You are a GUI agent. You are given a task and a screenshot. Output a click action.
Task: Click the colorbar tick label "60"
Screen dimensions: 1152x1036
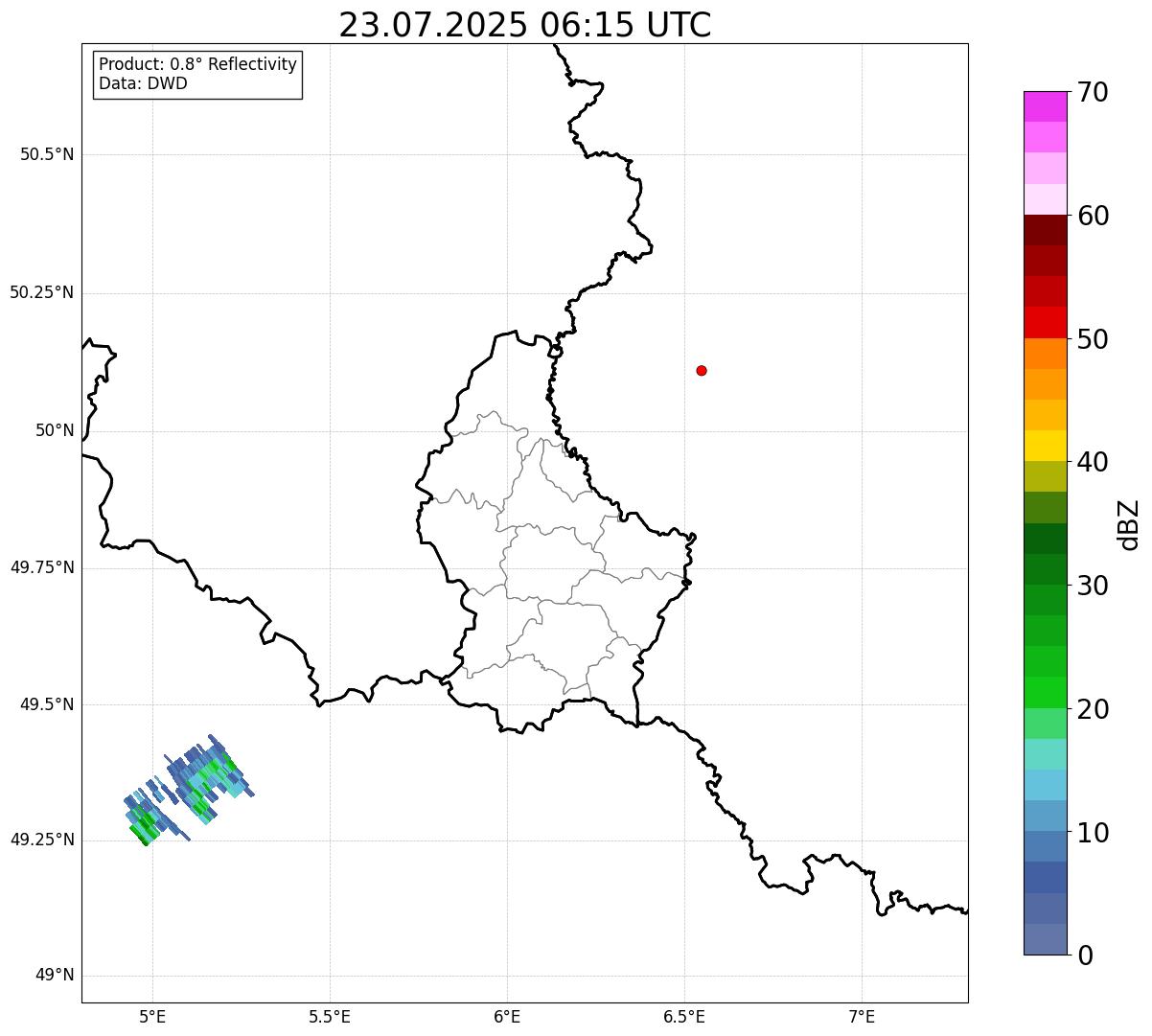(x=1094, y=216)
